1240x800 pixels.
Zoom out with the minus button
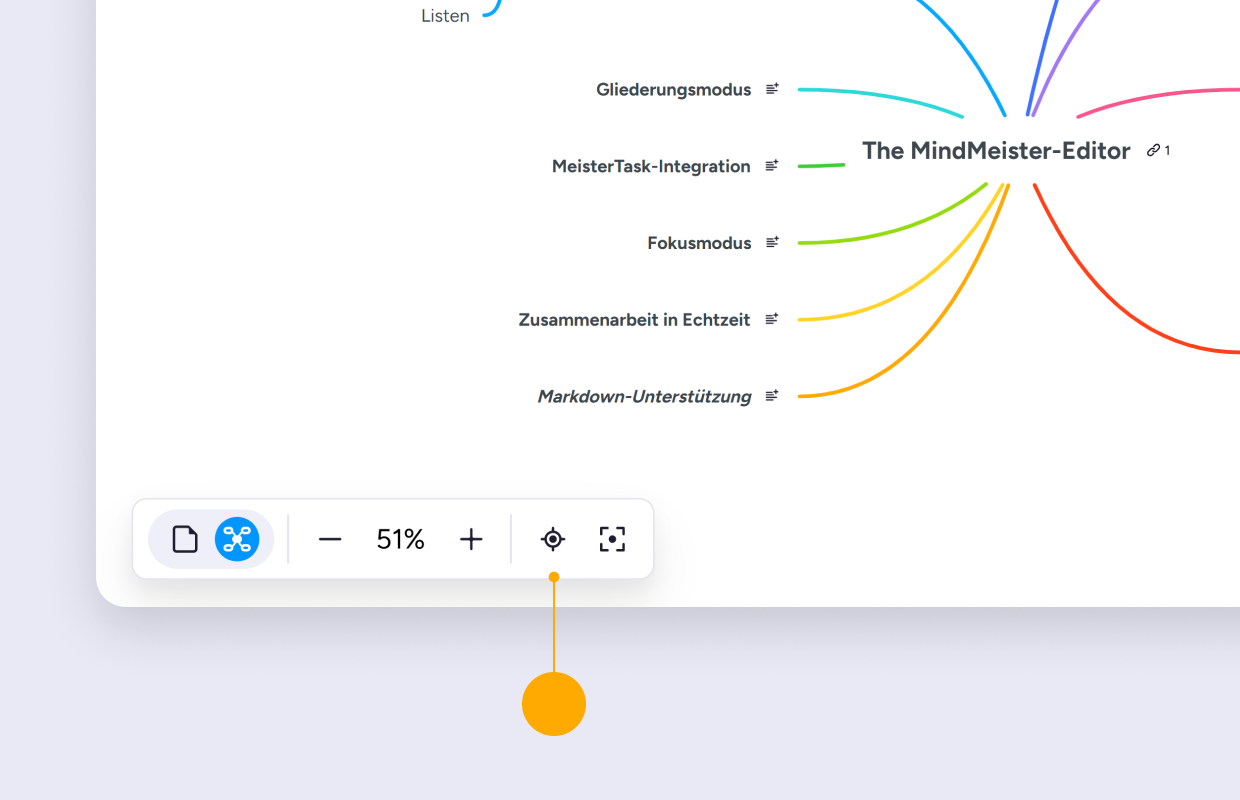330,540
